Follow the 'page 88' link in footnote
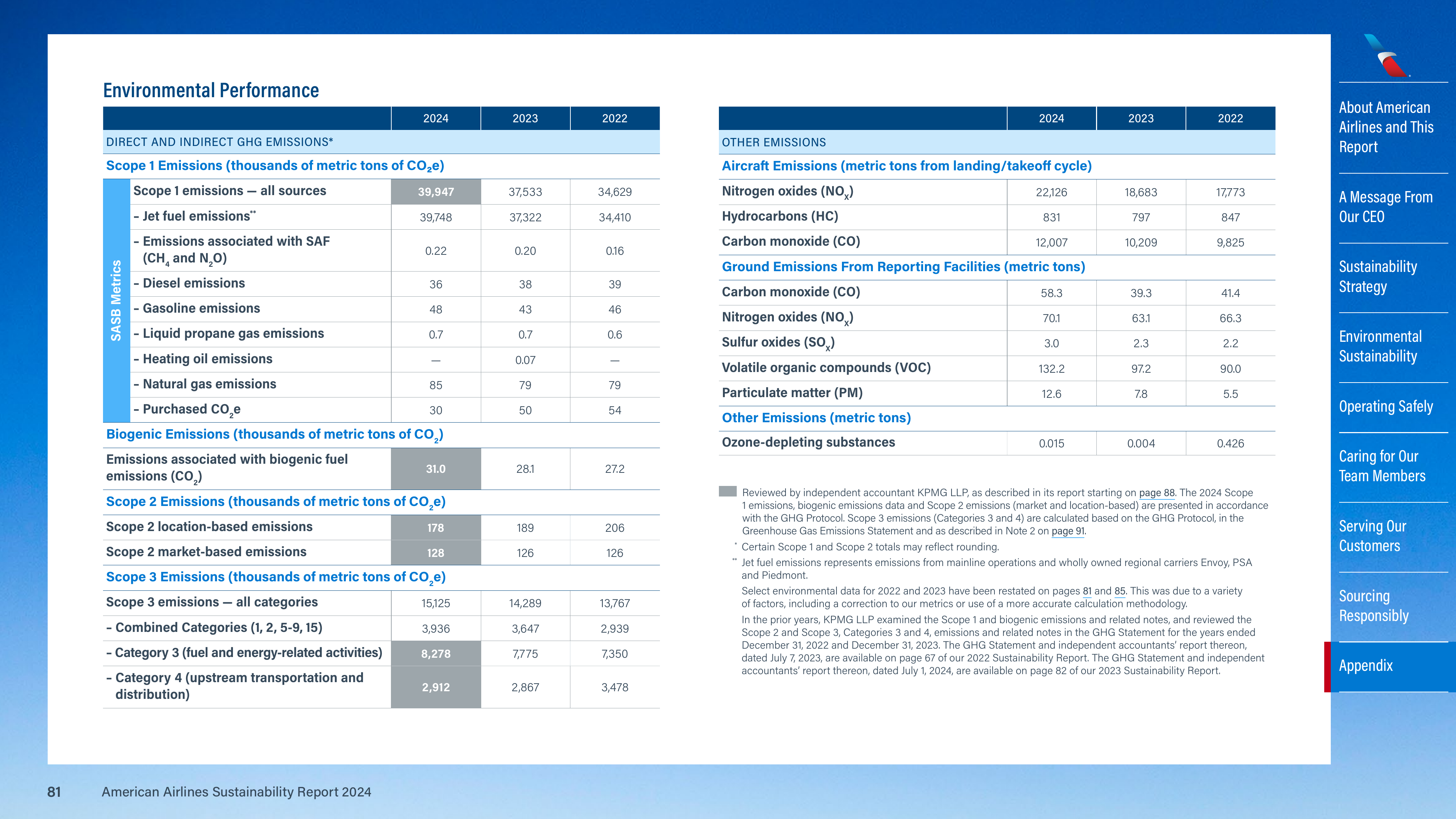 point(1156,493)
